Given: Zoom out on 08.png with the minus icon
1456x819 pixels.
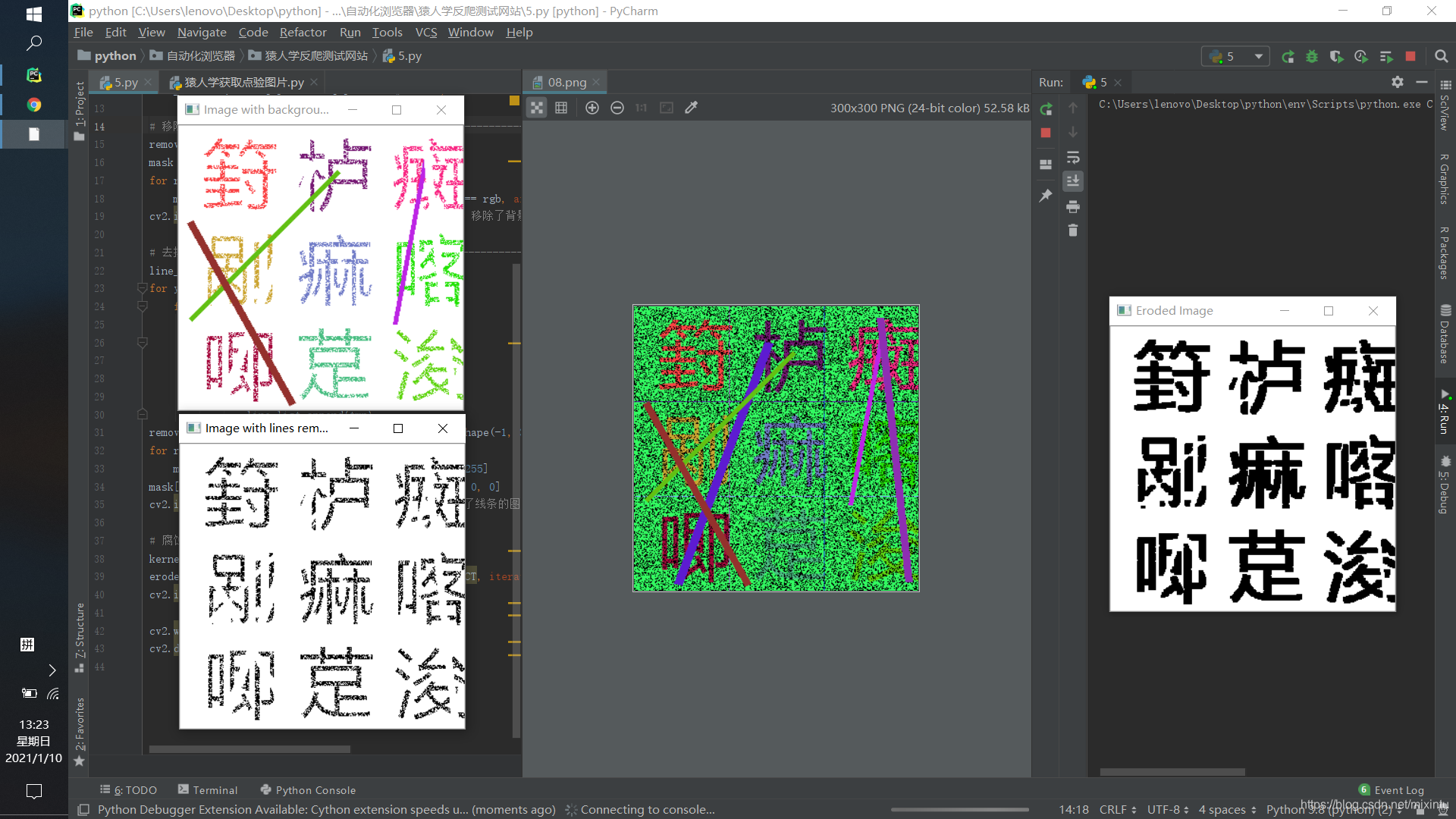Looking at the screenshot, I should point(617,108).
